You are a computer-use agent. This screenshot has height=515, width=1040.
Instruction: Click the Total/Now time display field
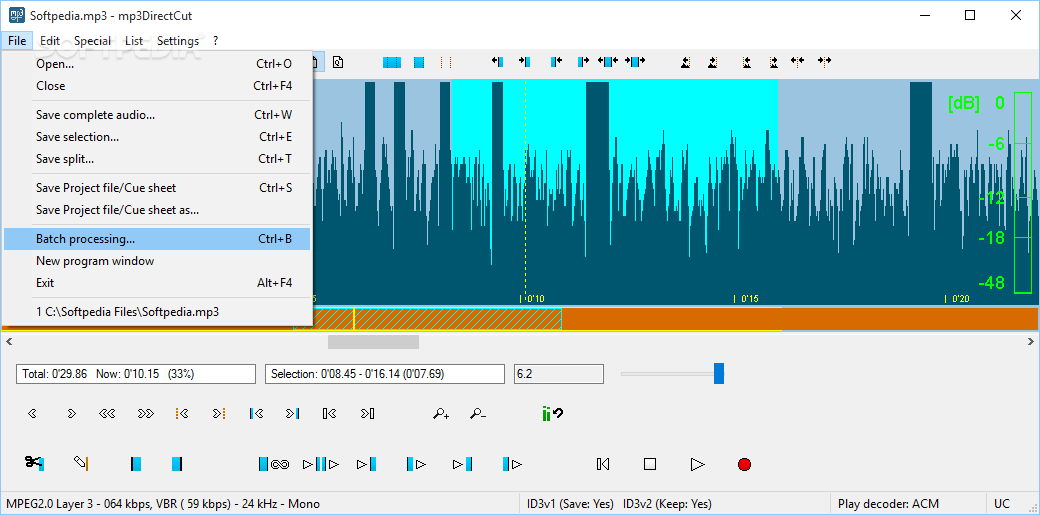136,374
